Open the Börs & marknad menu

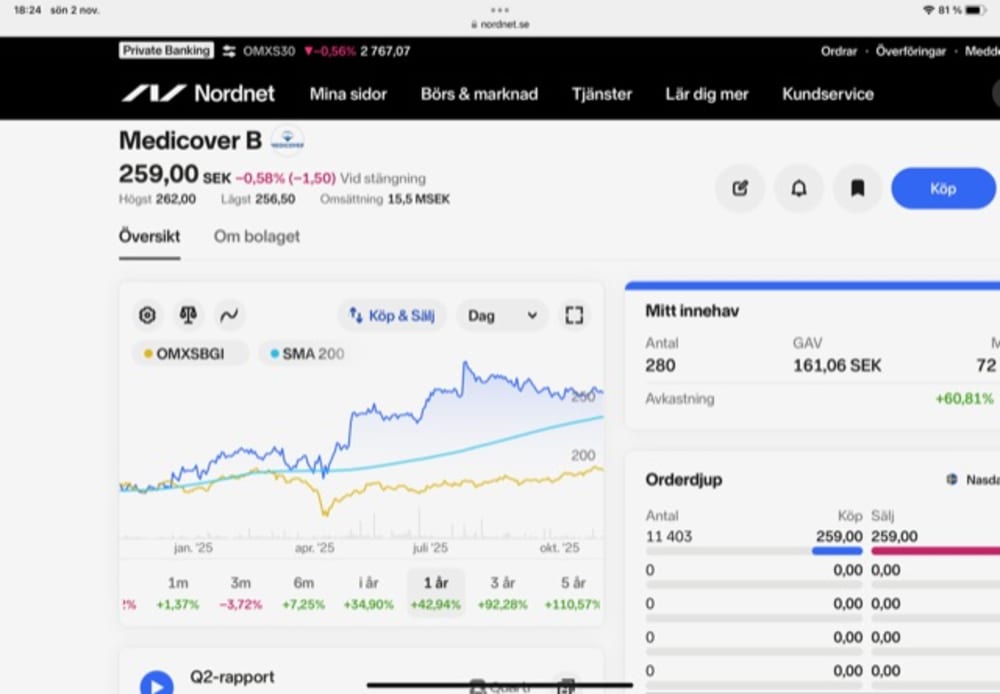tap(479, 94)
